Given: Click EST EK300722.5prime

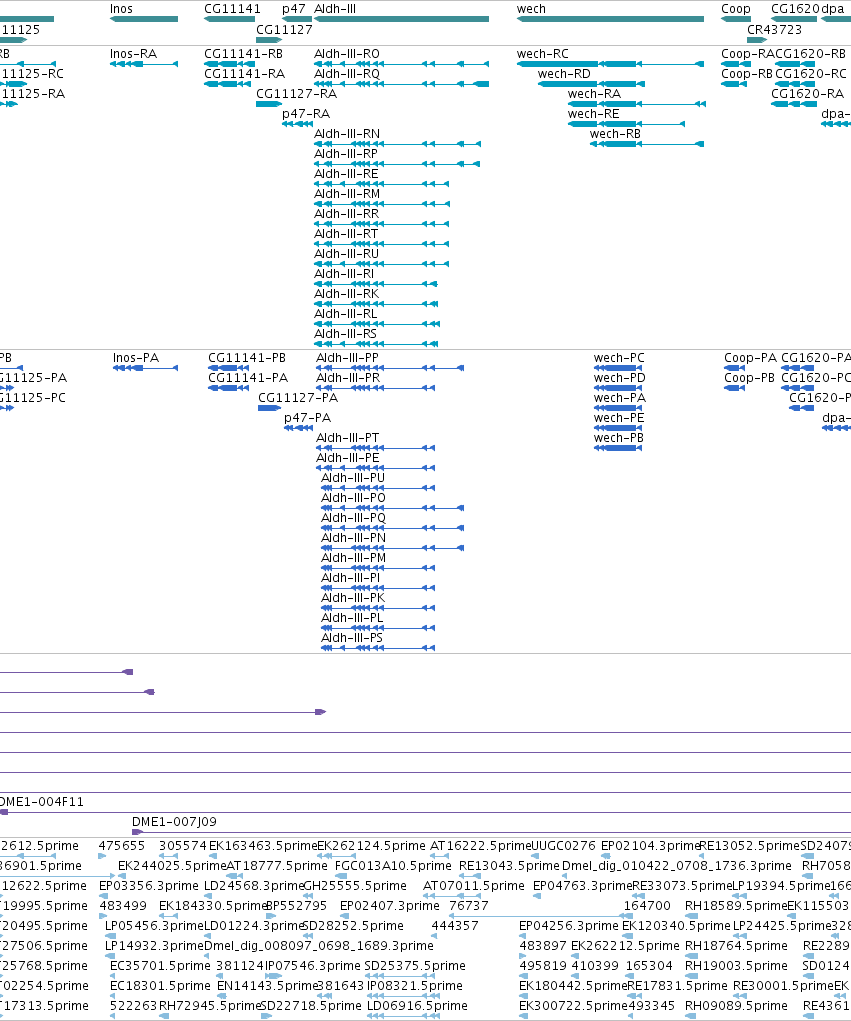Looking at the screenshot, I should coord(573,1006).
